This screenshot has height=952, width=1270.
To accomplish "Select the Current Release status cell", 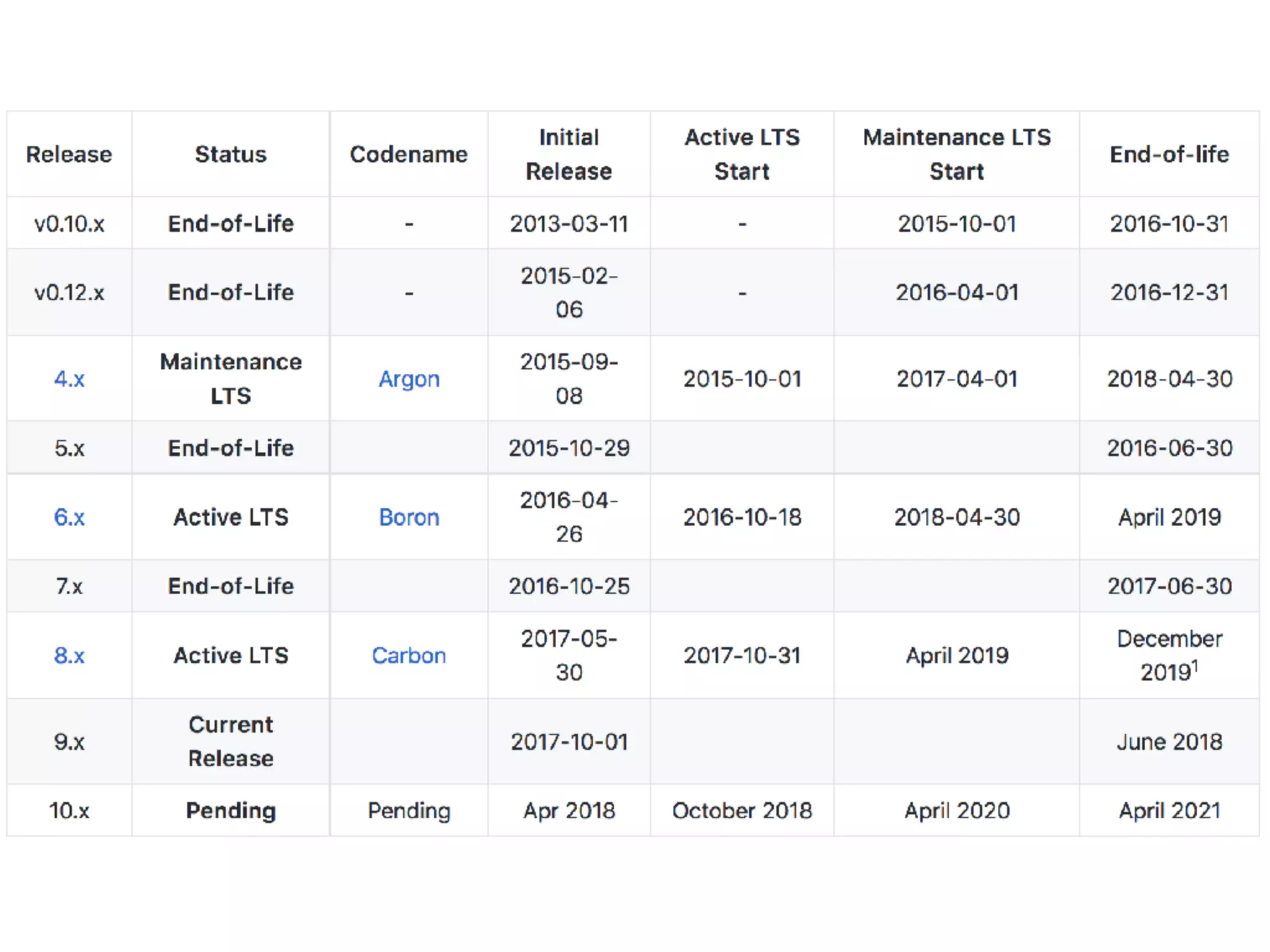I will pos(231,741).
